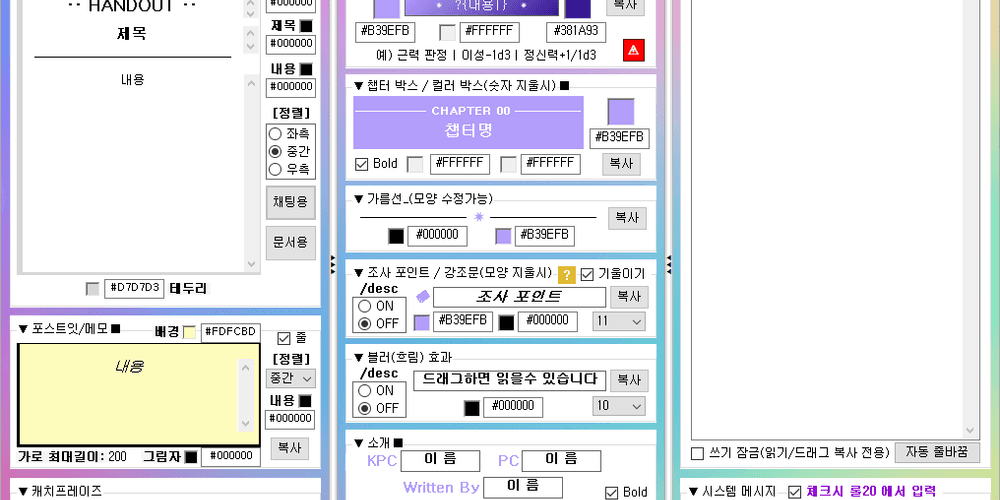Select the 우측 alignment radio button
This screenshot has width=1000, height=500.
pyautogui.click(x=275, y=170)
